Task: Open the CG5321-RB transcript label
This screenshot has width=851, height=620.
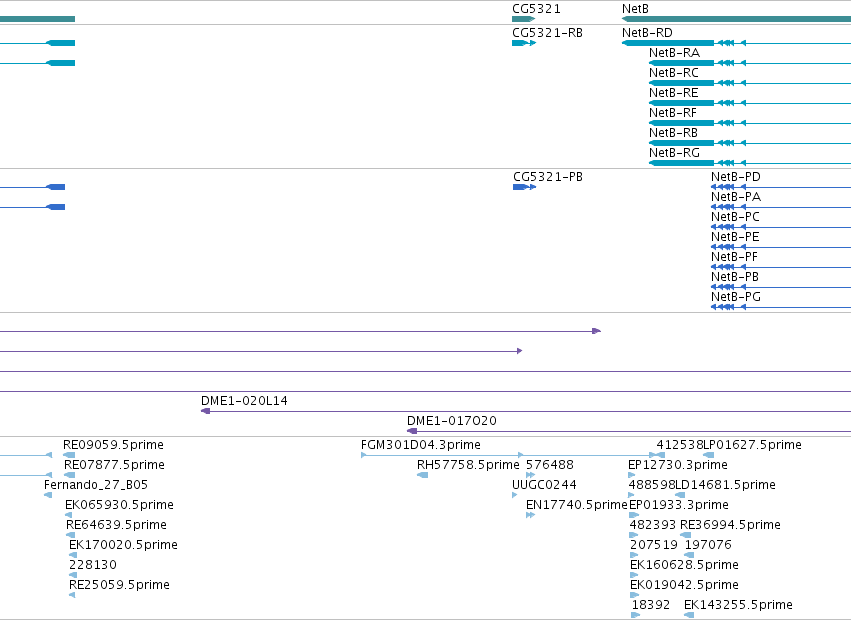Action: pyautogui.click(x=547, y=33)
